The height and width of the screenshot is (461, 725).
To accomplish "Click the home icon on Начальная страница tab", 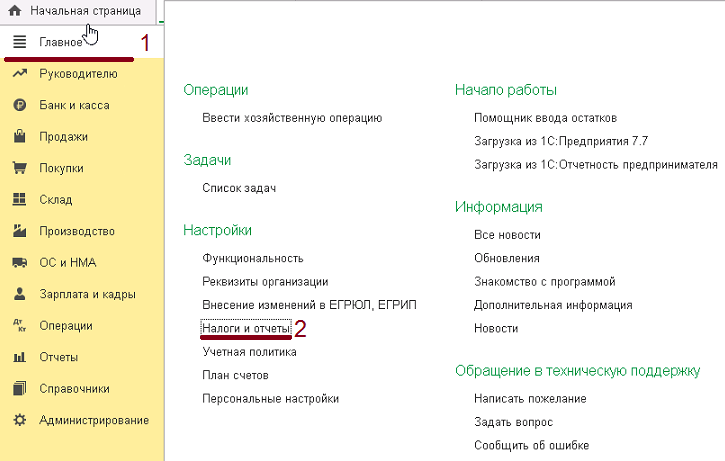I will 15,11.
